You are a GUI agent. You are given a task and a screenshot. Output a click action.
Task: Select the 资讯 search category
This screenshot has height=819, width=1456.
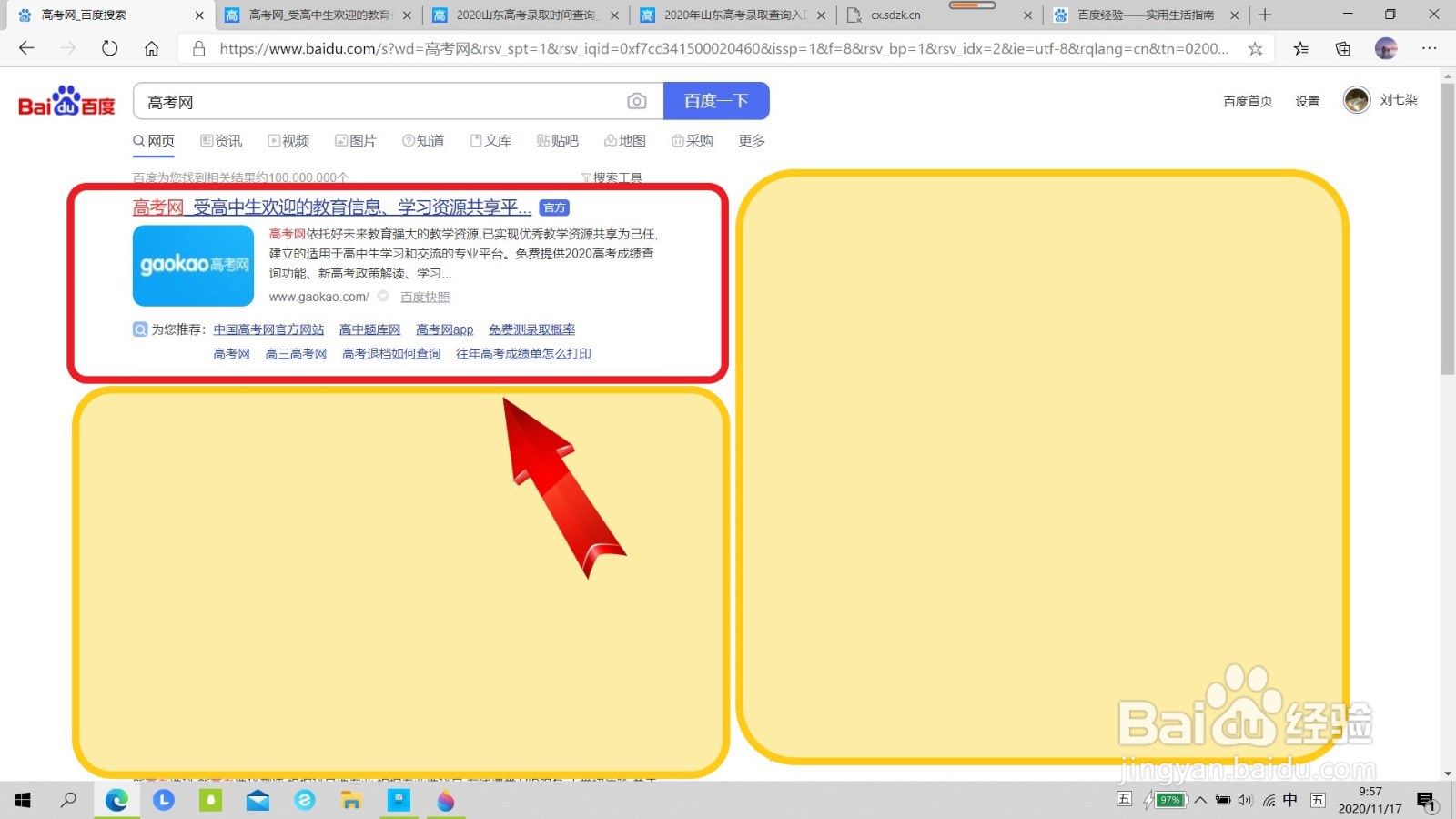221,141
